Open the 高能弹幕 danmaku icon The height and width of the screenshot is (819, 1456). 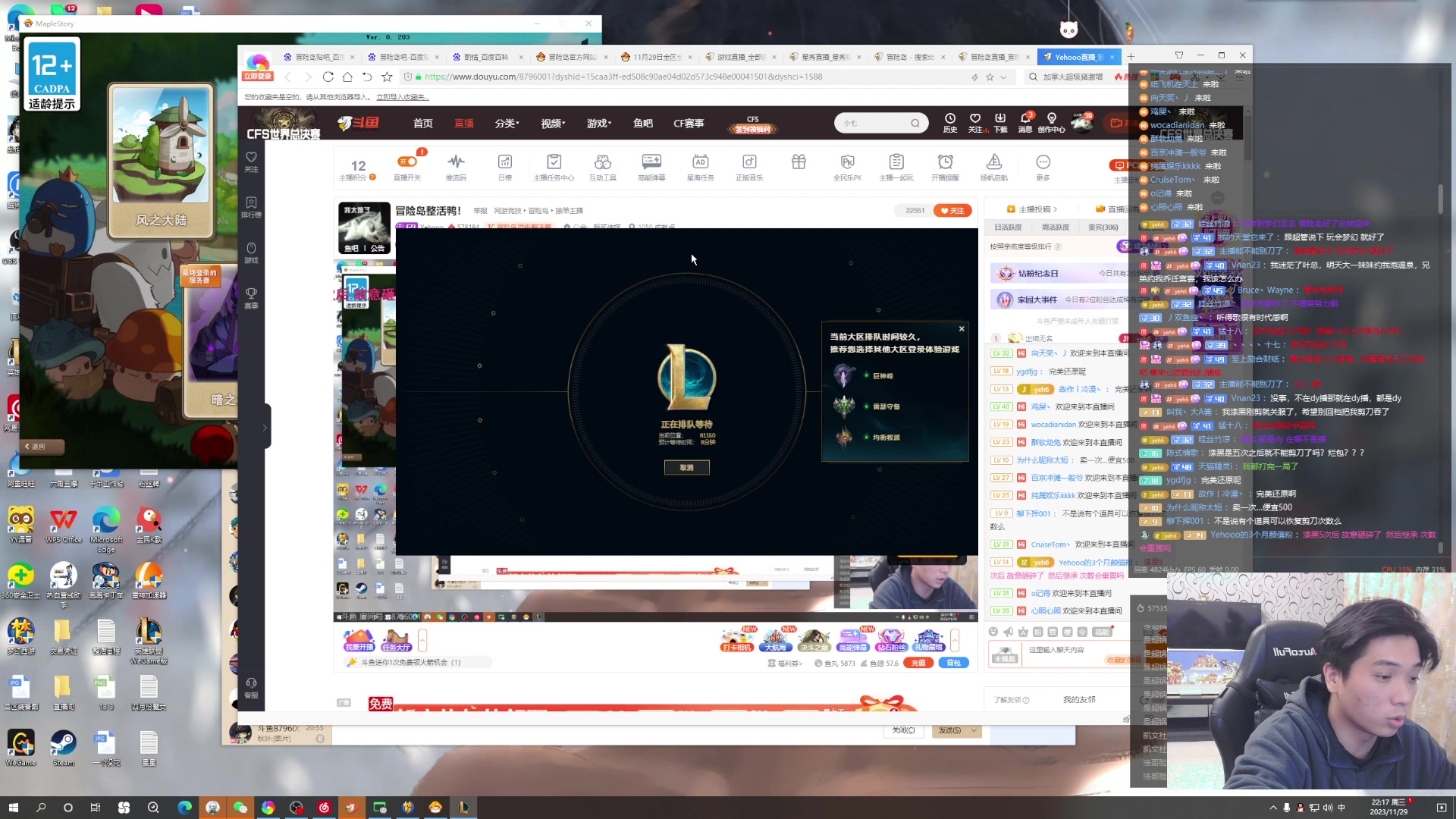651,167
